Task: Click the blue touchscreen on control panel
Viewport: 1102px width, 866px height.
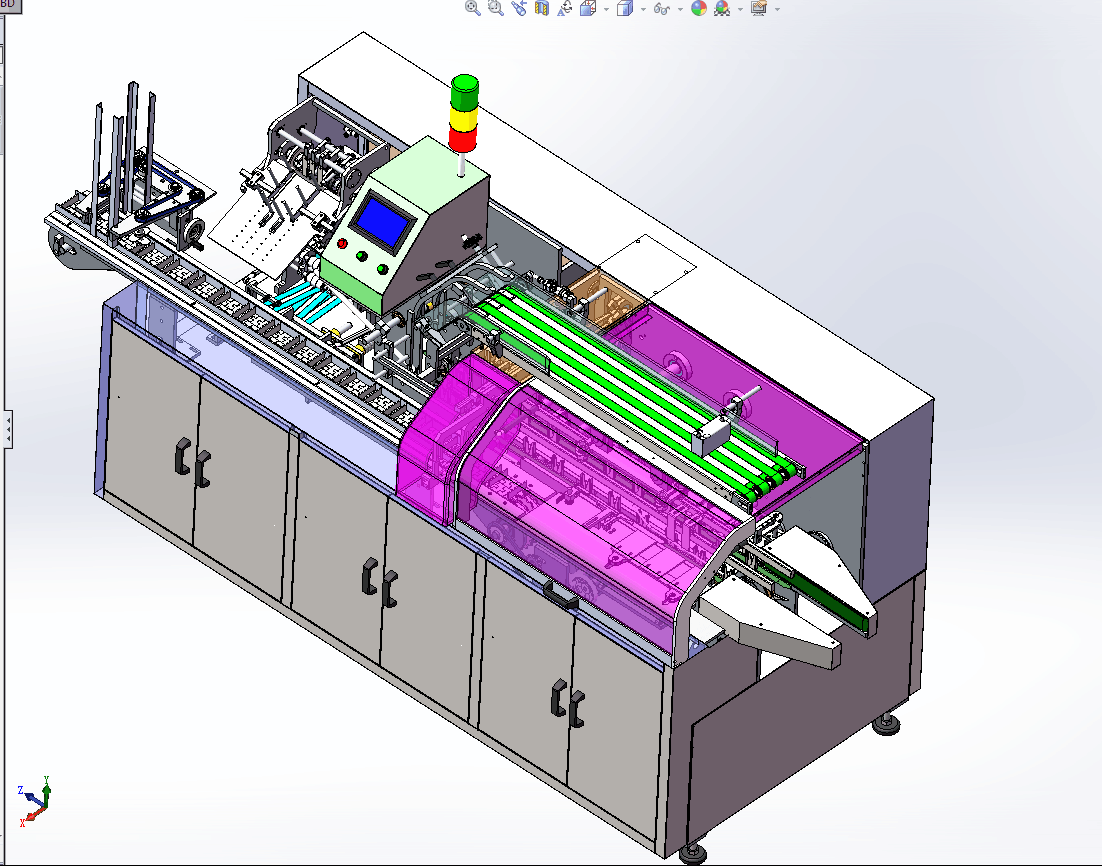Action: pos(381,220)
